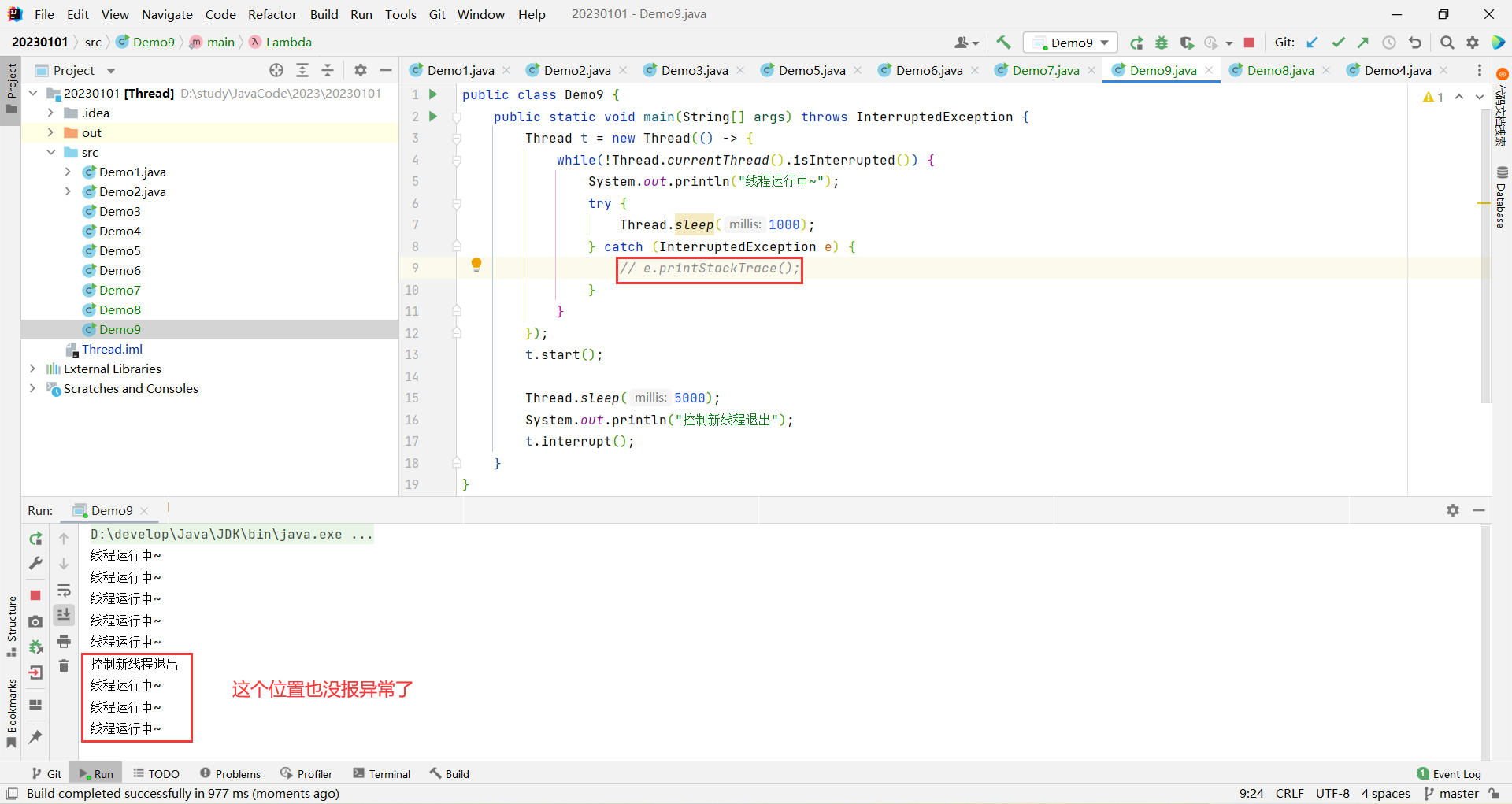
Task: Toggle the Bookmarks tool window tab
Action: pyautogui.click(x=11, y=713)
